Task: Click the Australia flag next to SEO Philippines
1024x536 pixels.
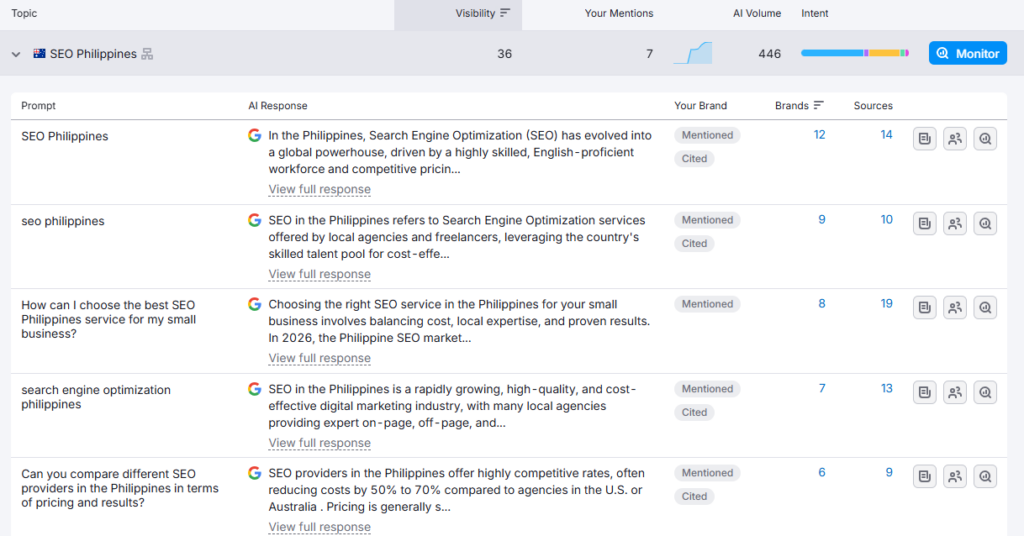Action: (39, 54)
